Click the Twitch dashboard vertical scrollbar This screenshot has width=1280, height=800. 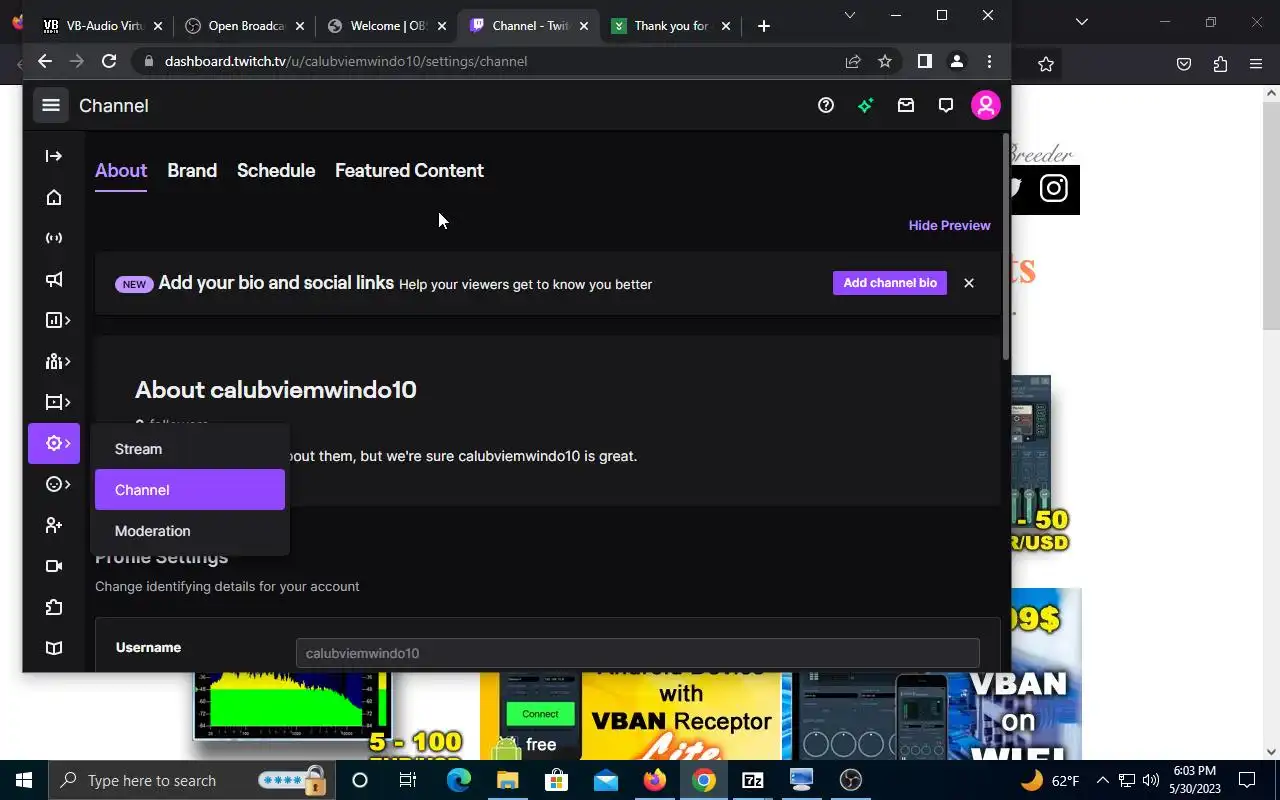(1005, 246)
